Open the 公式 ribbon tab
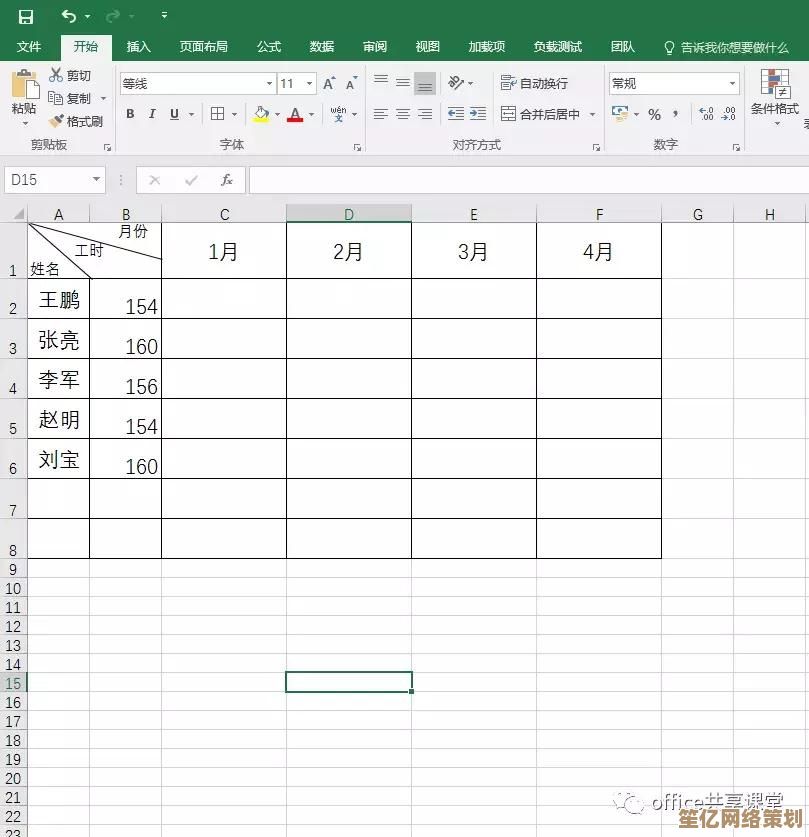This screenshot has height=837, width=809. coord(268,46)
